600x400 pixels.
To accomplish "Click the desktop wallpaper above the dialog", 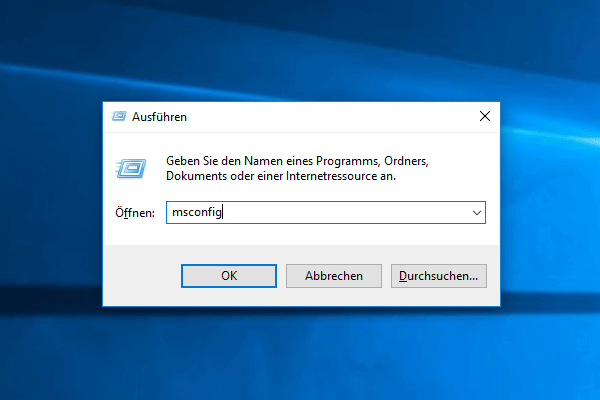I will (x=300, y=50).
